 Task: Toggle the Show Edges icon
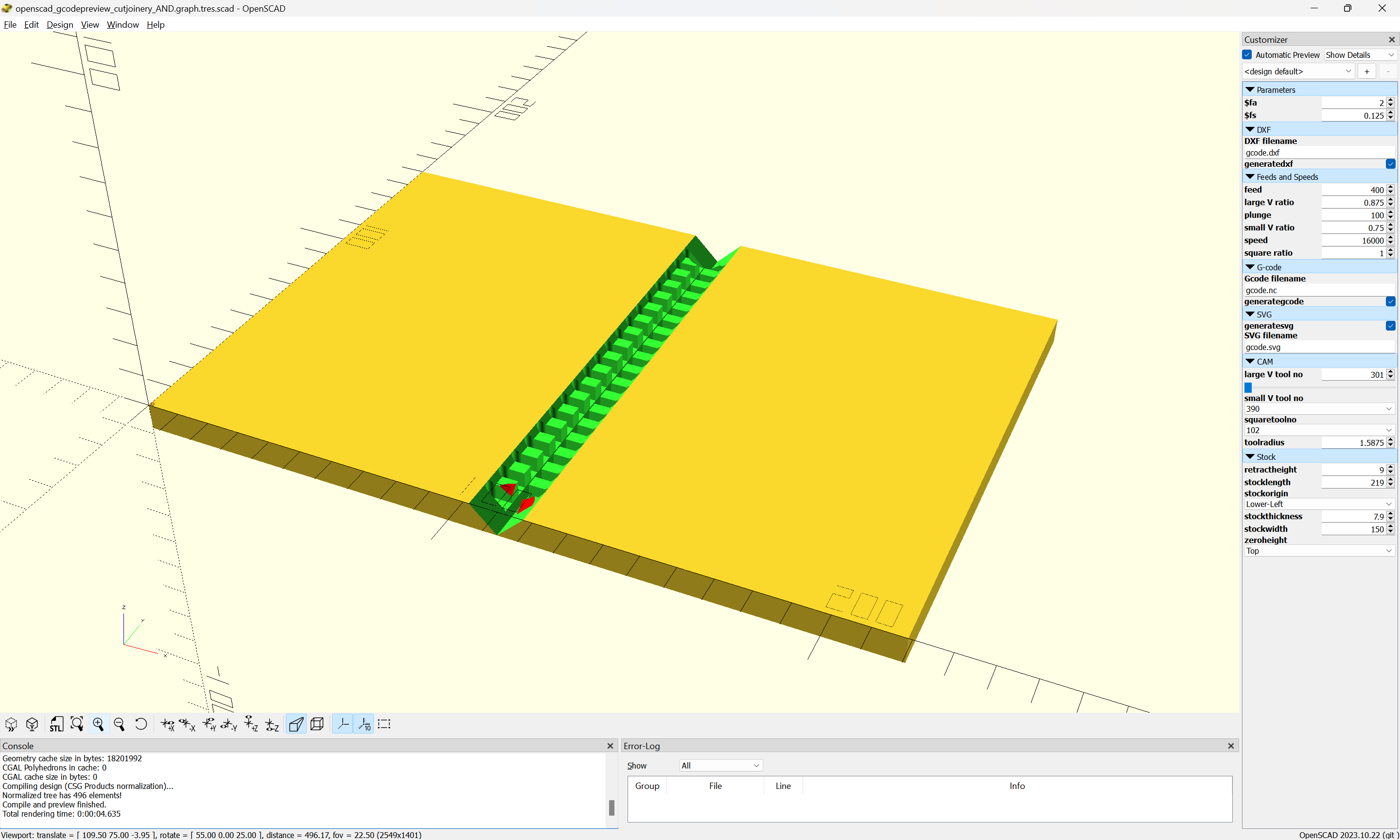pyautogui.click(x=384, y=724)
